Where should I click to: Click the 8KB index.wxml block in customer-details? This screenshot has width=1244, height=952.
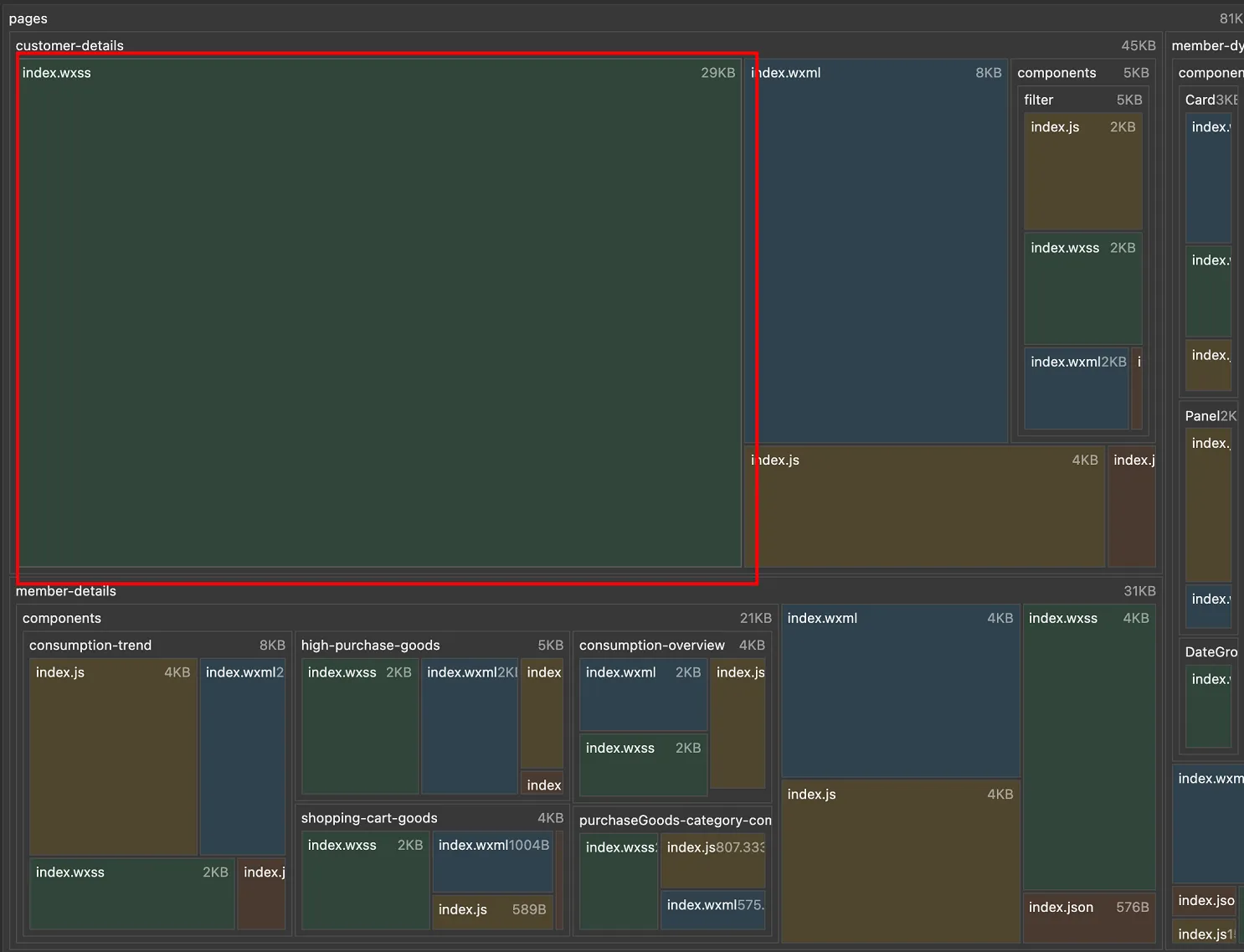click(876, 251)
